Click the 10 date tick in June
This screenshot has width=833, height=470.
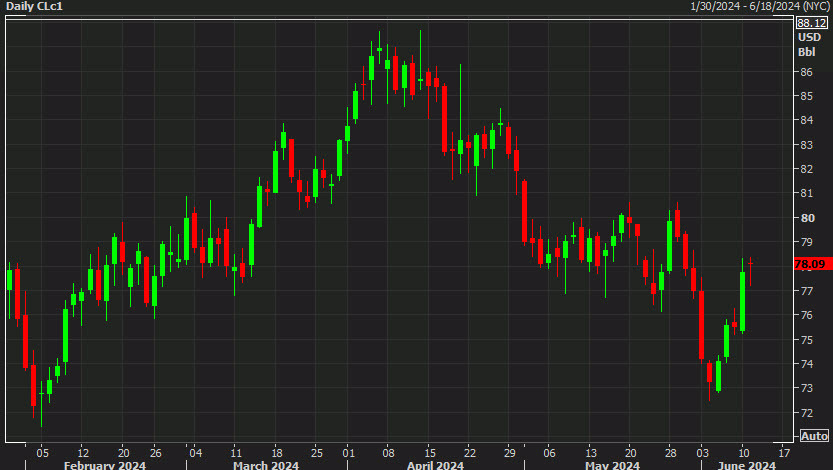pos(743,453)
